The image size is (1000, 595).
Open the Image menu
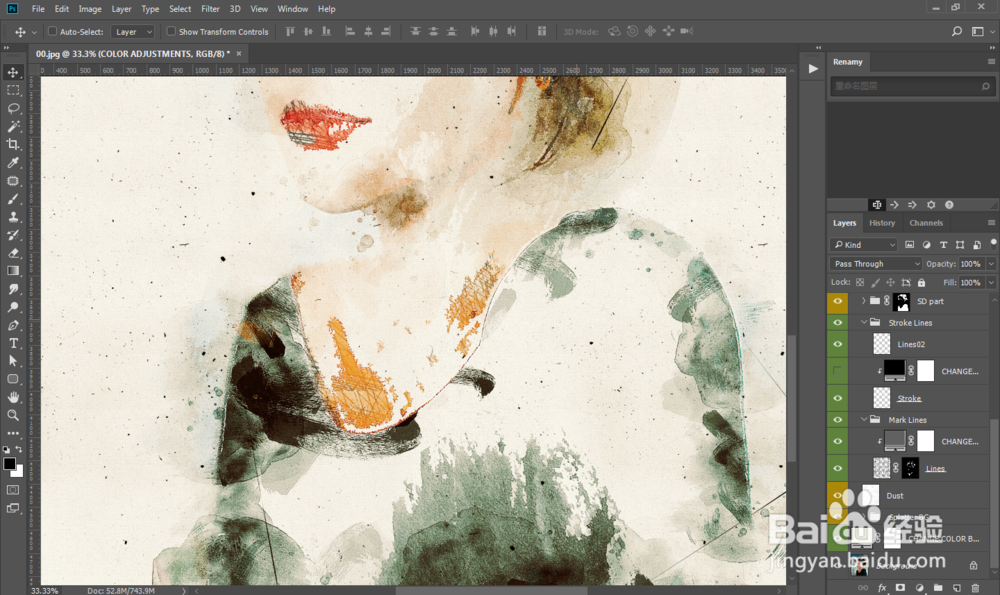coord(90,9)
